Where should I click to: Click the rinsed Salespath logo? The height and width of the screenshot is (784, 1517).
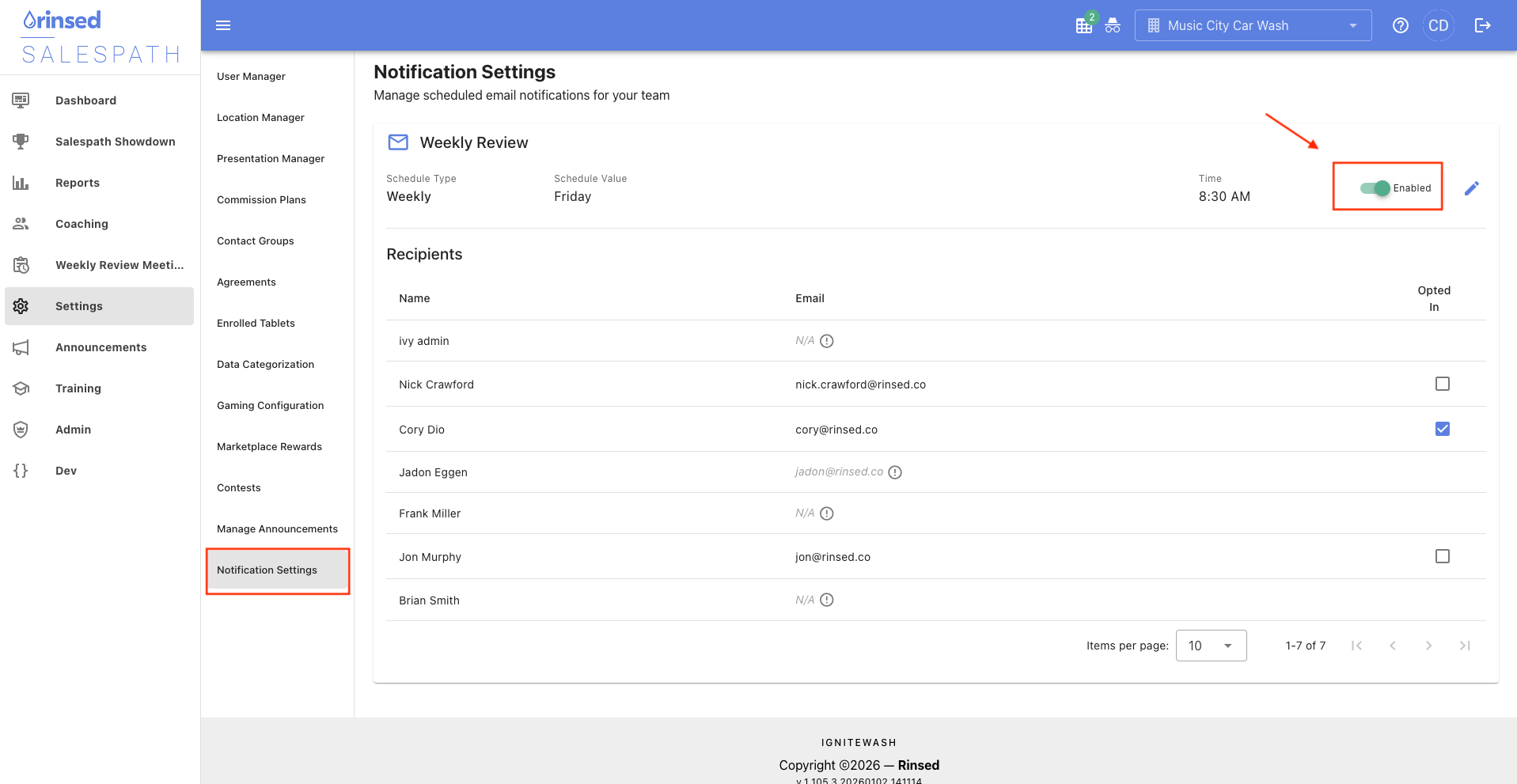coord(101,37)
